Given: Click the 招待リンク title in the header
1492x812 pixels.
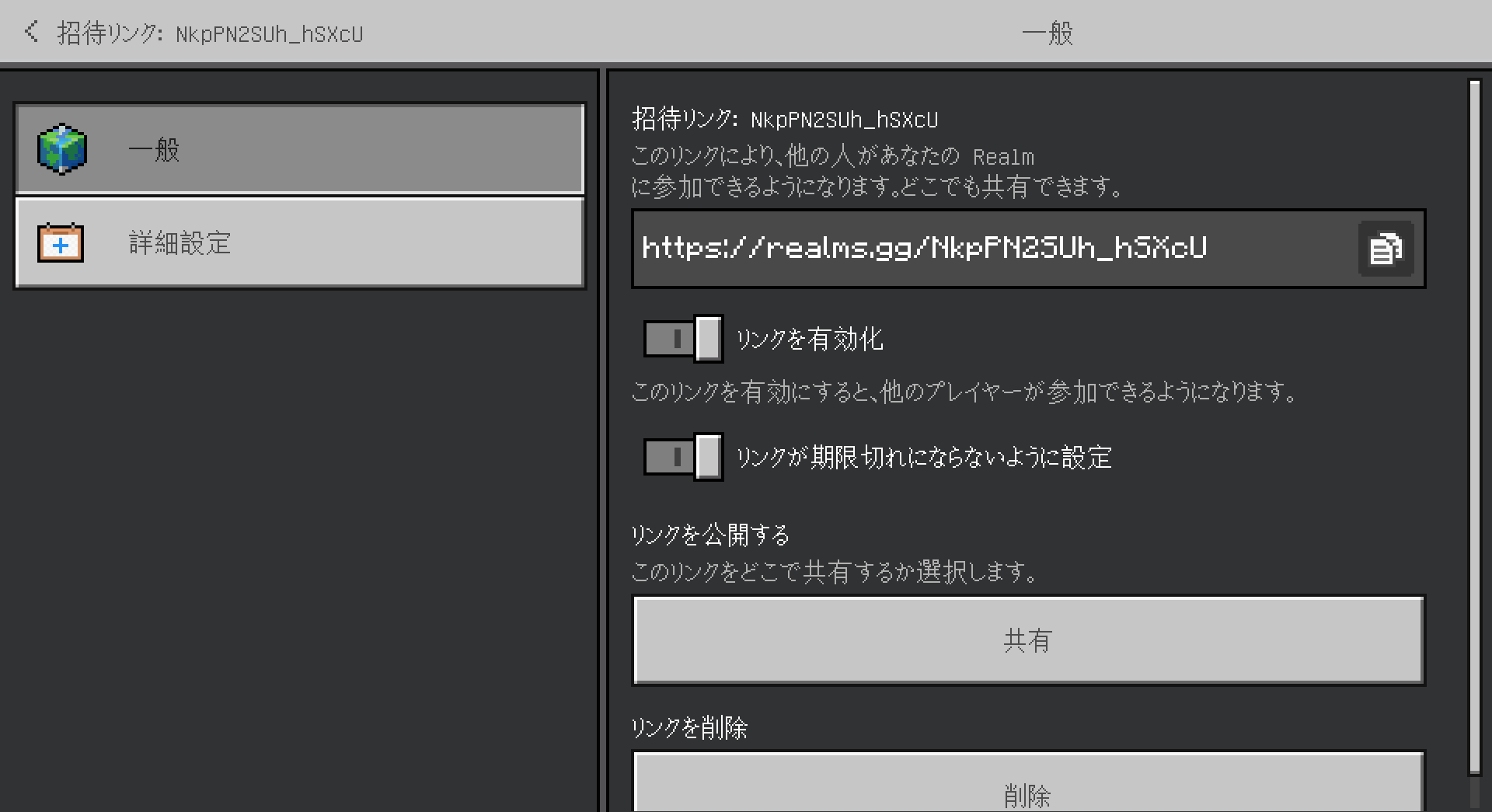Looking at the screenshot, I should 210,33.
